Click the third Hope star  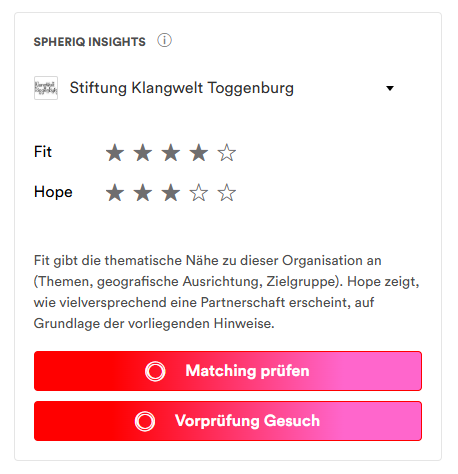coord(171,193)
